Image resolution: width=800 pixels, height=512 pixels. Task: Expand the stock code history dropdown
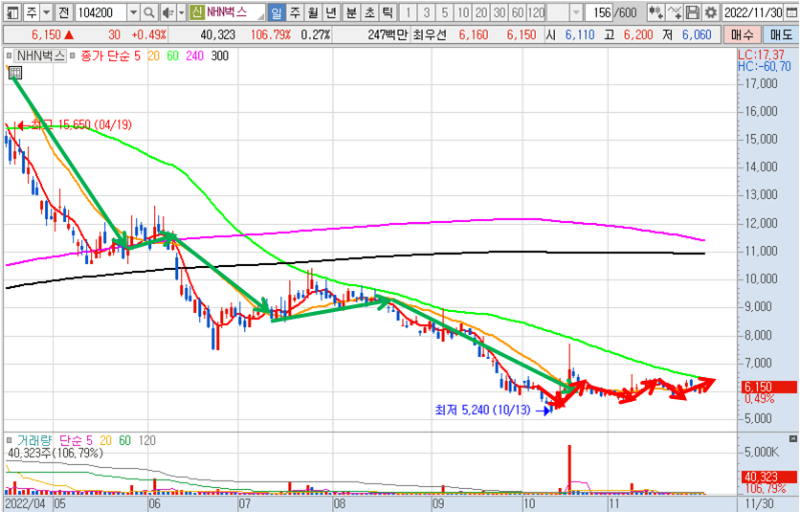133,12
